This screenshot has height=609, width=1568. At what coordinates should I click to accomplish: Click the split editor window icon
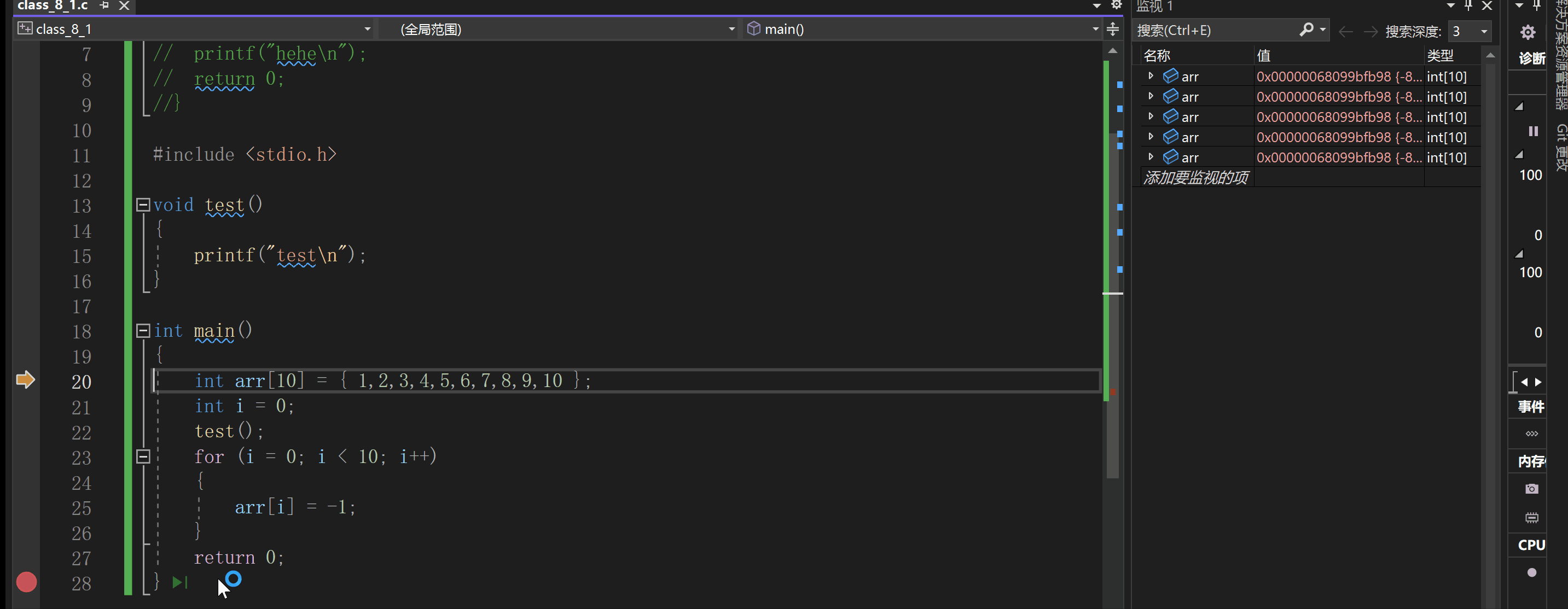pos(1113,29)
